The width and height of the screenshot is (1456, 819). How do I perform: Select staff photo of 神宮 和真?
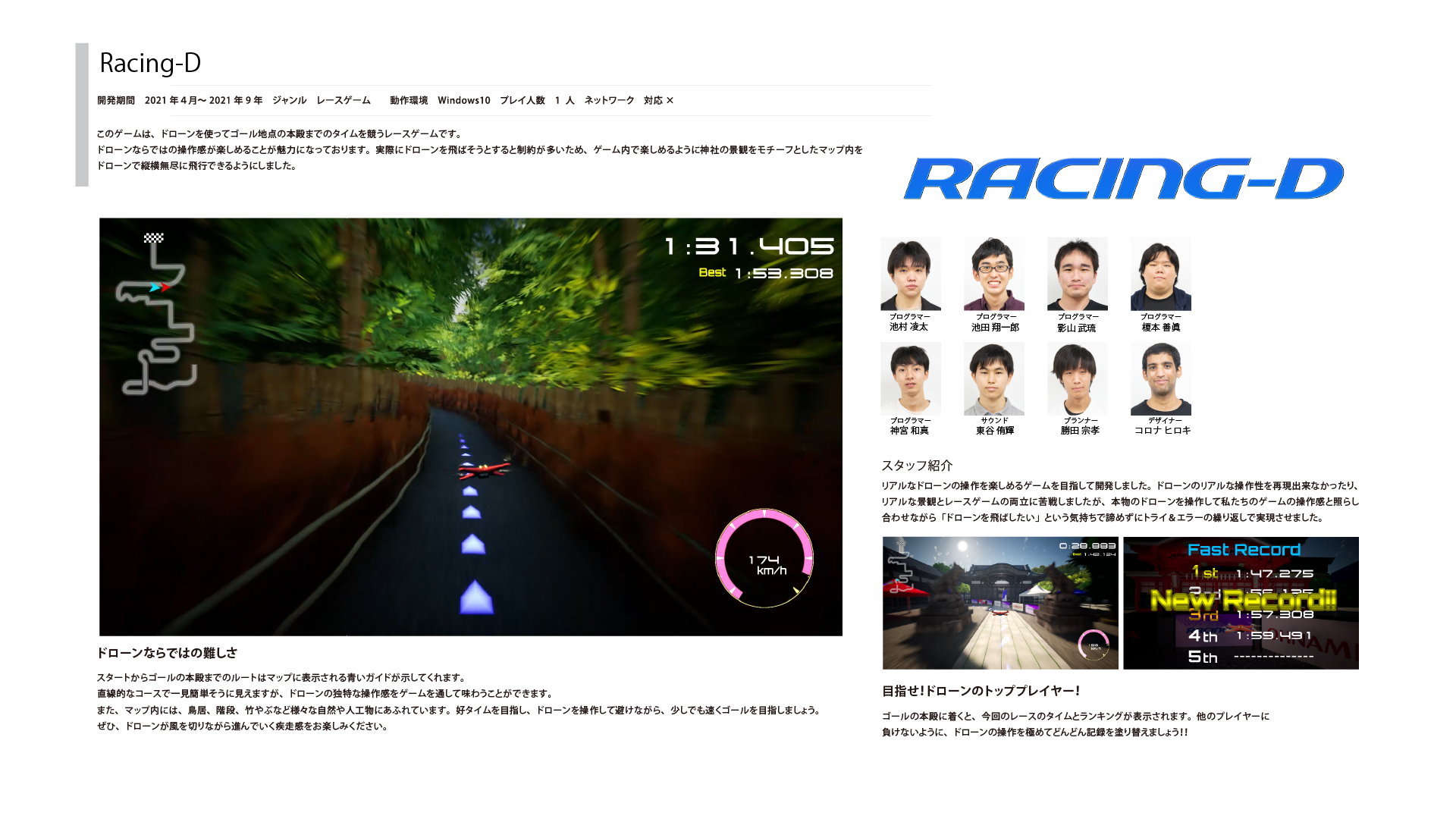click(x=910, y=378)
